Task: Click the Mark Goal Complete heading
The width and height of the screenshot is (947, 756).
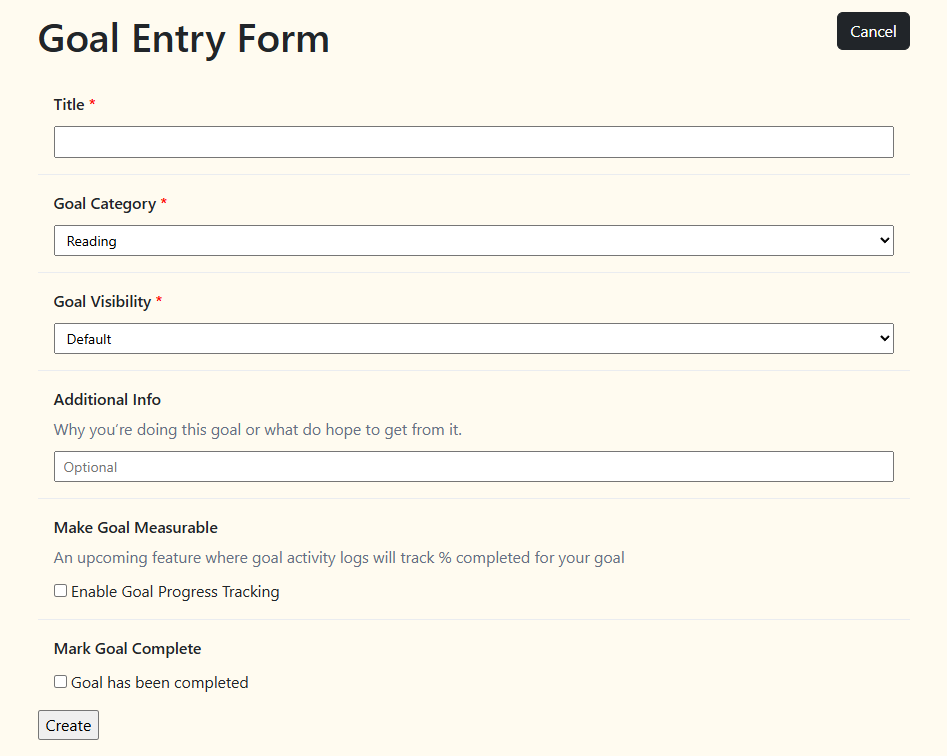Action: point(127,649)
